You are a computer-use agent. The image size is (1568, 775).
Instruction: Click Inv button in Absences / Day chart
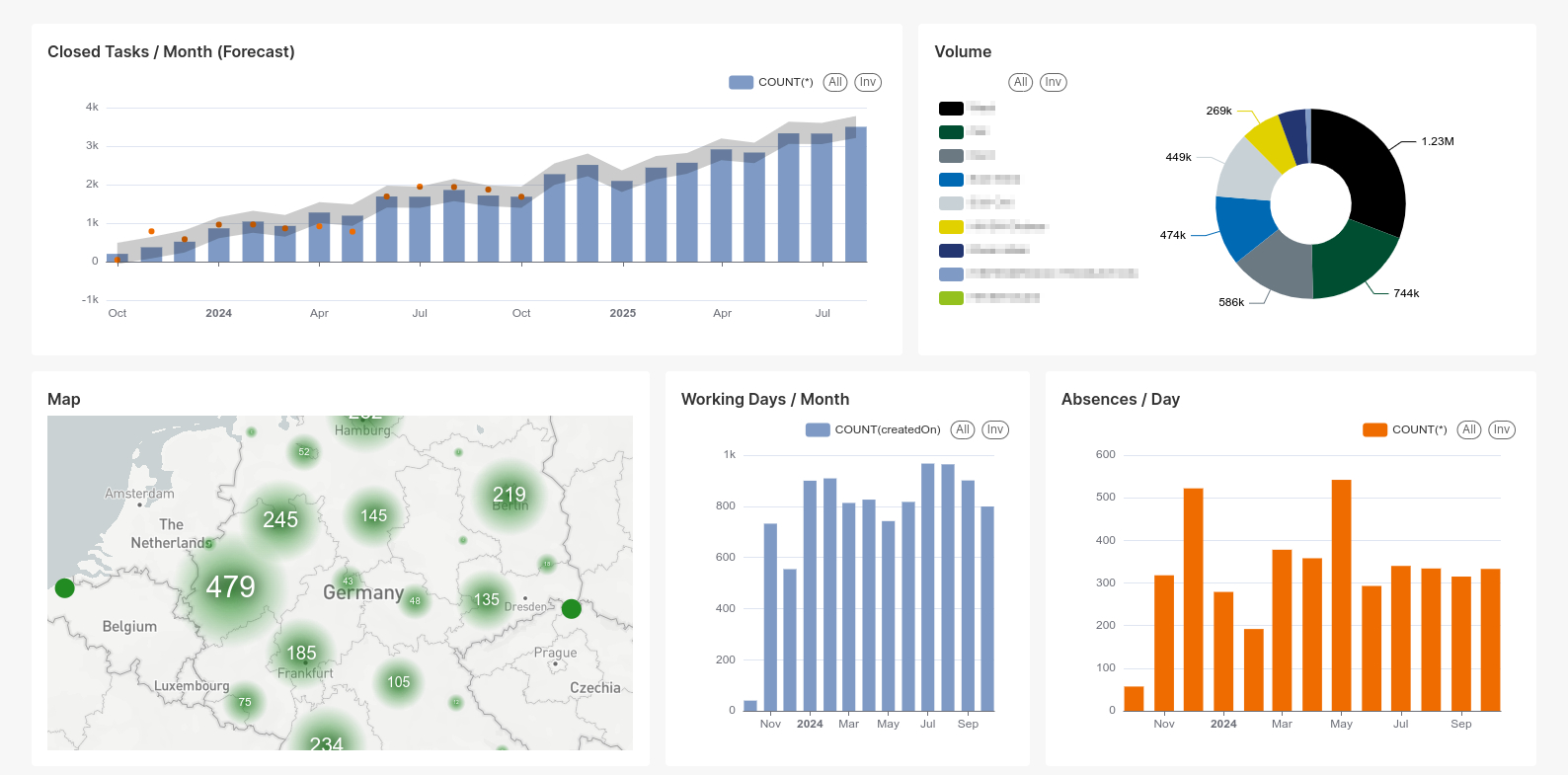click(x=1502, y=429)
